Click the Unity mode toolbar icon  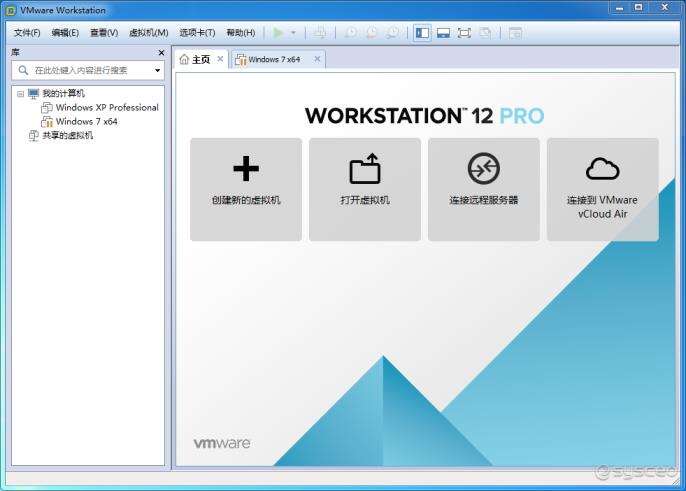coord(485,33)
